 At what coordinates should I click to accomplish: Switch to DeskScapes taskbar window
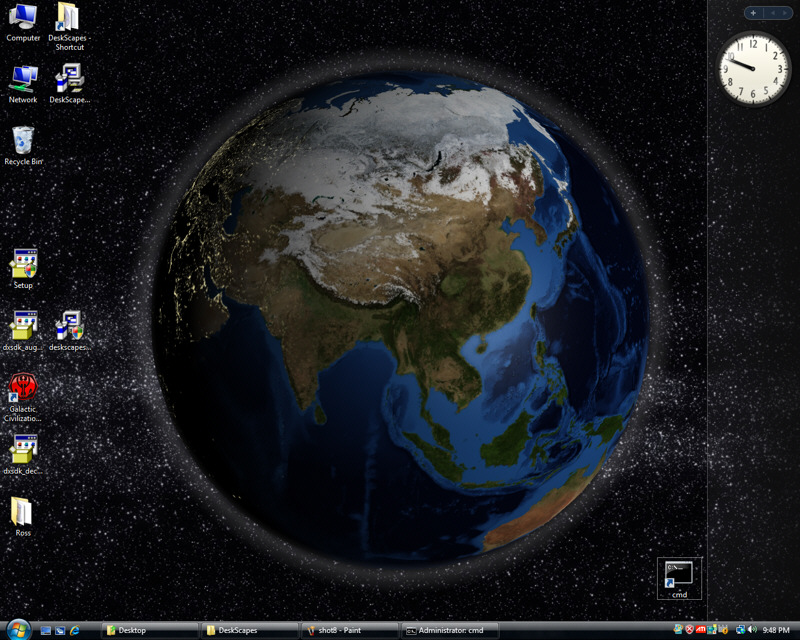click(250, 630)
